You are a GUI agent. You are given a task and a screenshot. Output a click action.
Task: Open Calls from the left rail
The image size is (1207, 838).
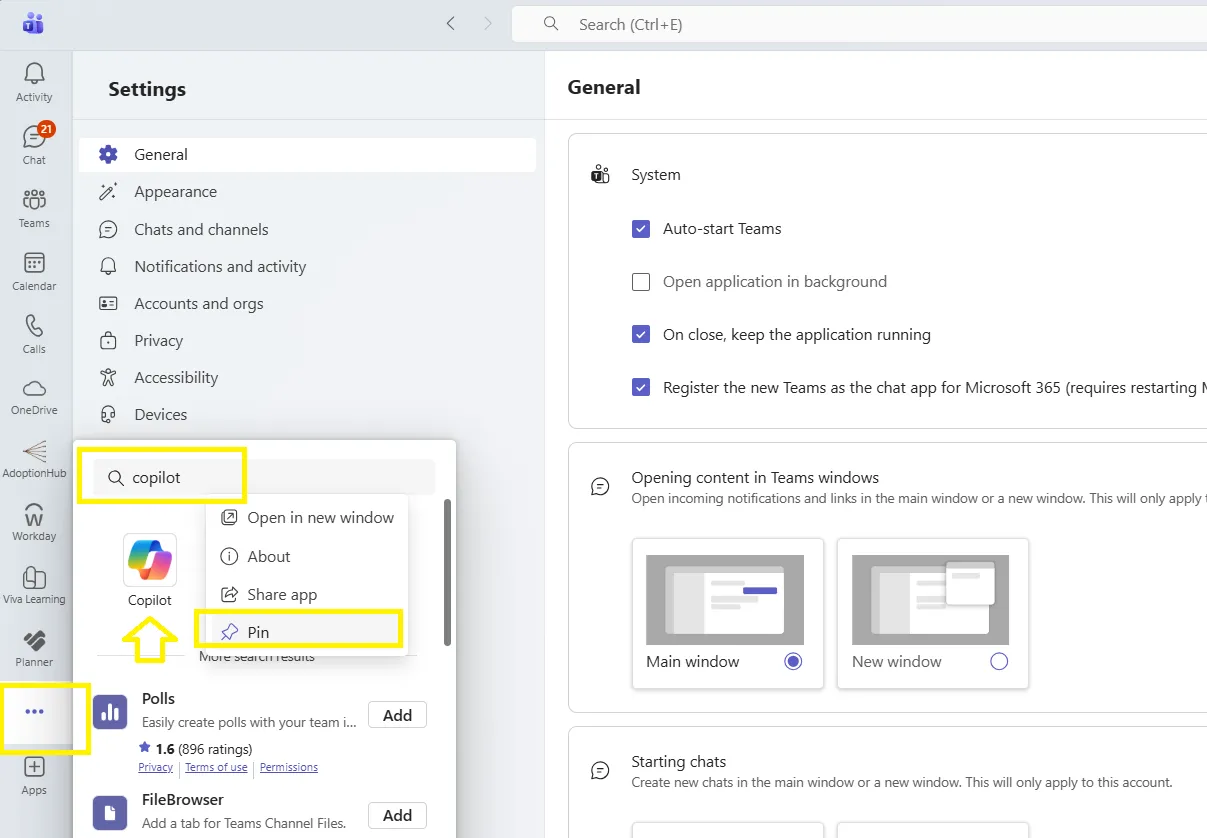tap(34, 333)
